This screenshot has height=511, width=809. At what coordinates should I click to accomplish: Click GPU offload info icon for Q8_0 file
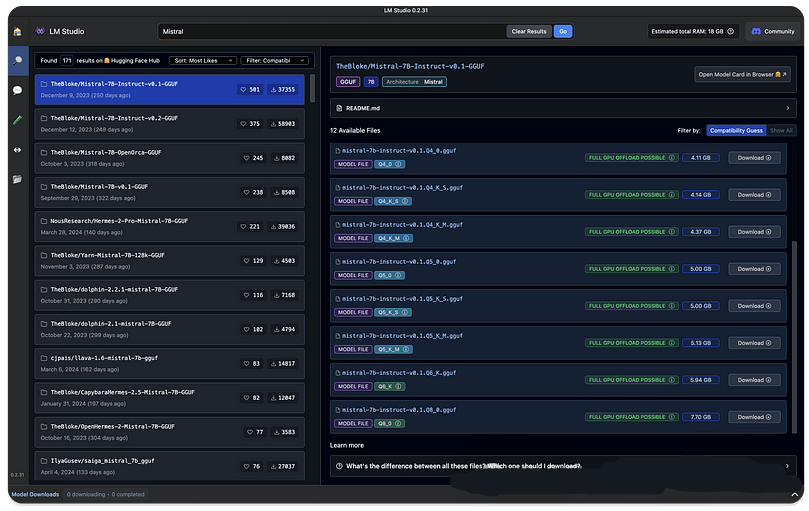[671, 417]
